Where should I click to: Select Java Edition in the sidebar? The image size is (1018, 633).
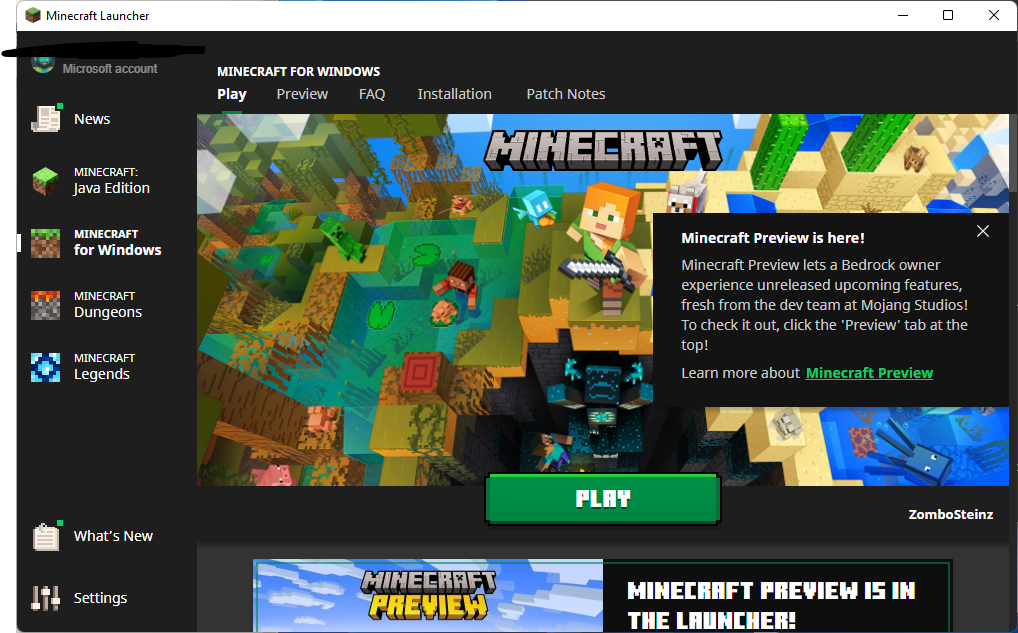pyautogui.click(x=112, y=181)
